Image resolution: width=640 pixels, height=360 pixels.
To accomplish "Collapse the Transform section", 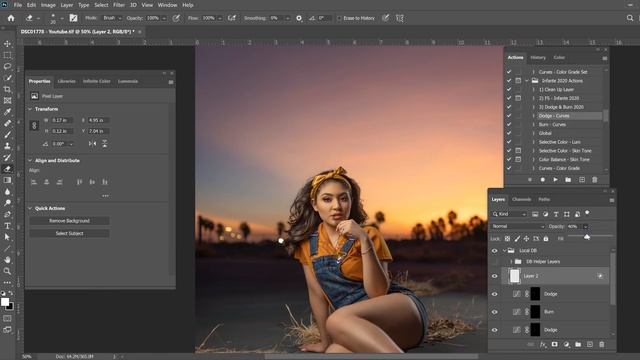I will click(30, 109).
